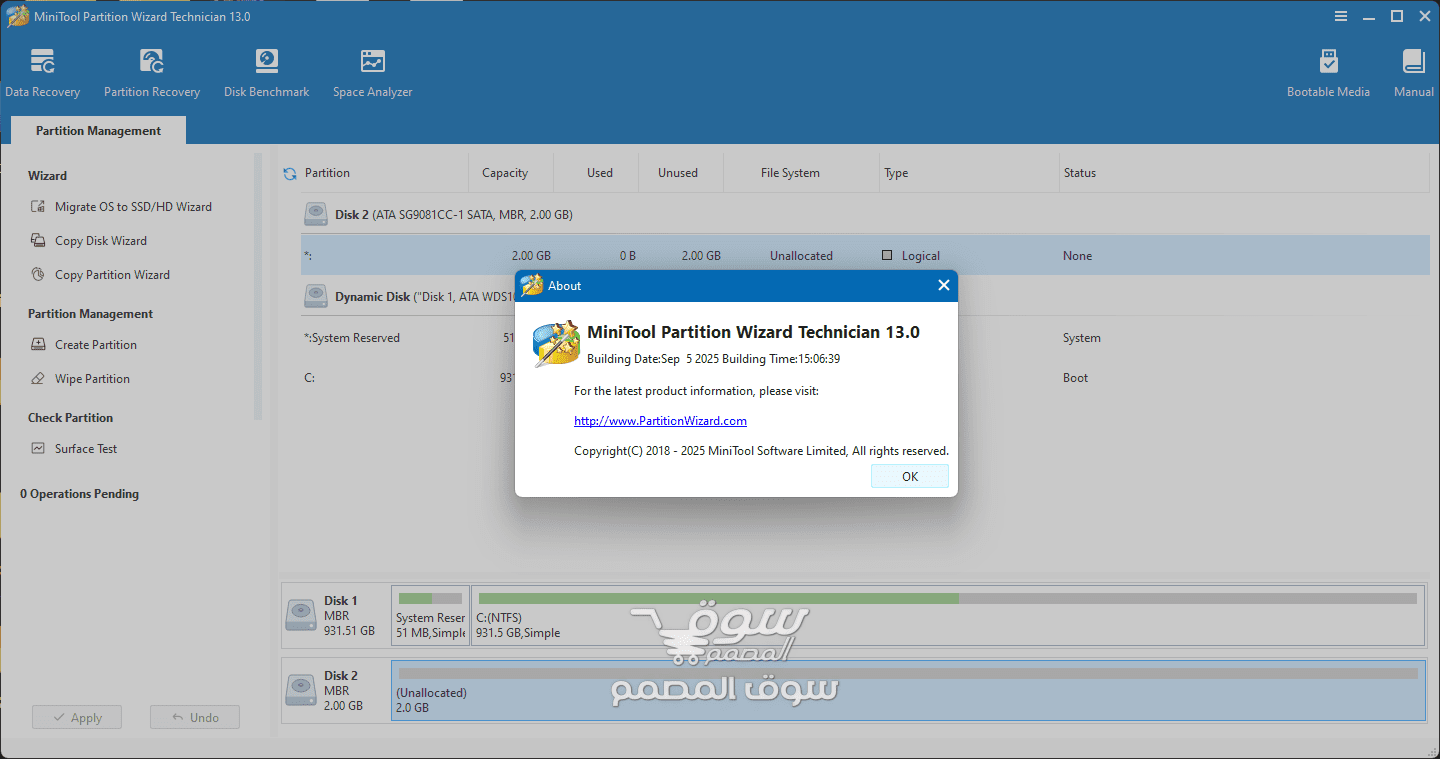This screenshot has height=759, width=1440.
Task: Open the Manual
Action: 1412,70
